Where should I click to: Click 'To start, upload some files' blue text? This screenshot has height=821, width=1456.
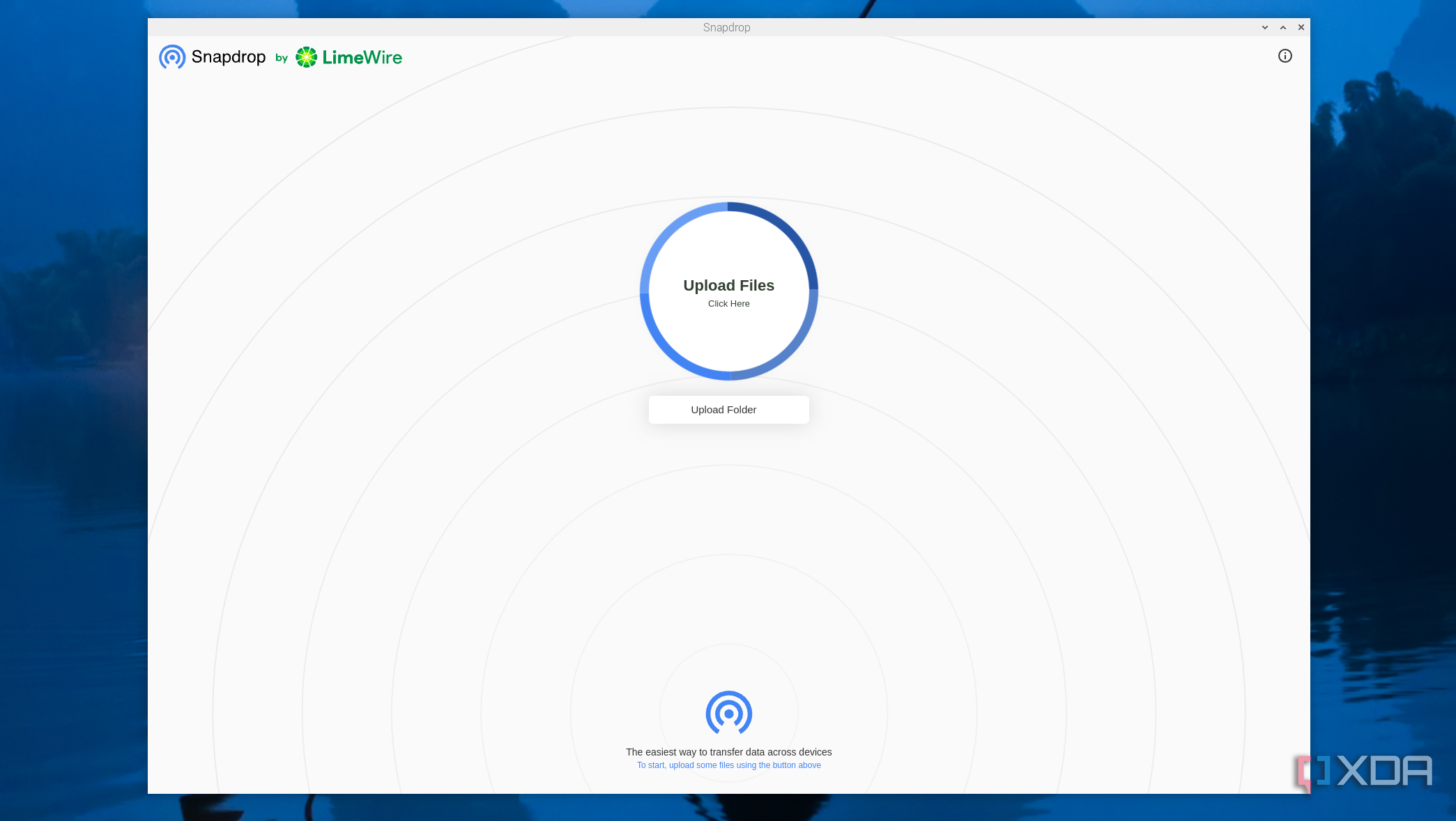(x=728, y=765)
